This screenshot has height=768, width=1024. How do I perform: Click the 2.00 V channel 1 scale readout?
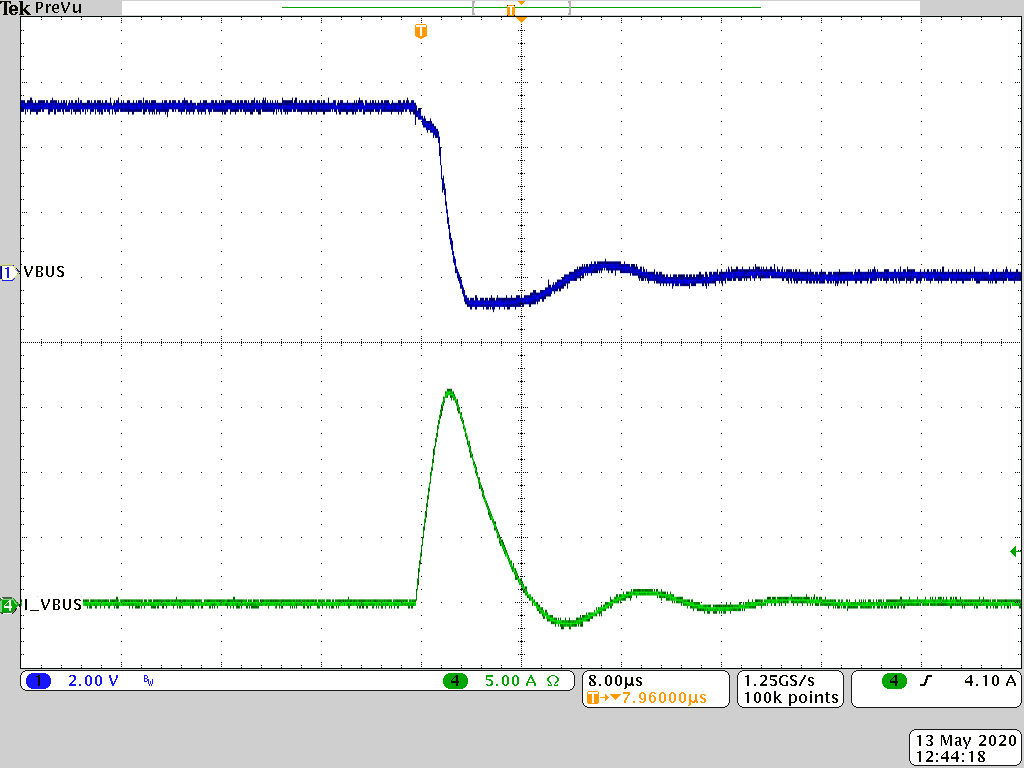coord(93,681)
